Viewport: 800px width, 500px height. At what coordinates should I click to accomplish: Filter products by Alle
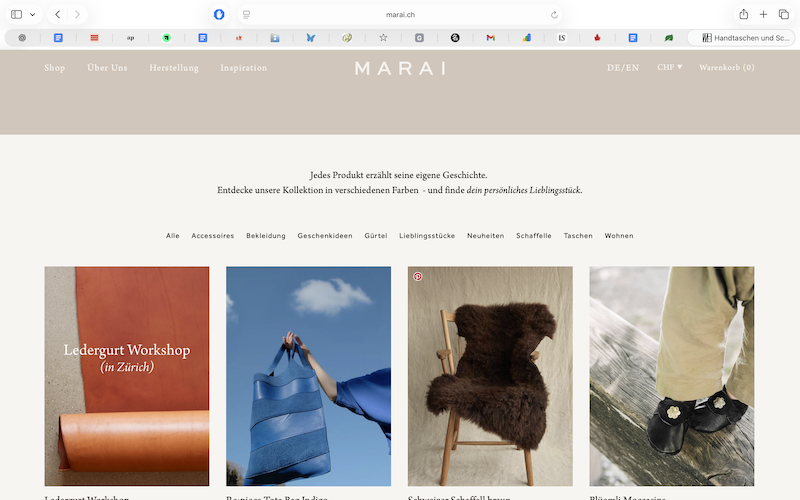pyautogui.click(x=172, y=236)
